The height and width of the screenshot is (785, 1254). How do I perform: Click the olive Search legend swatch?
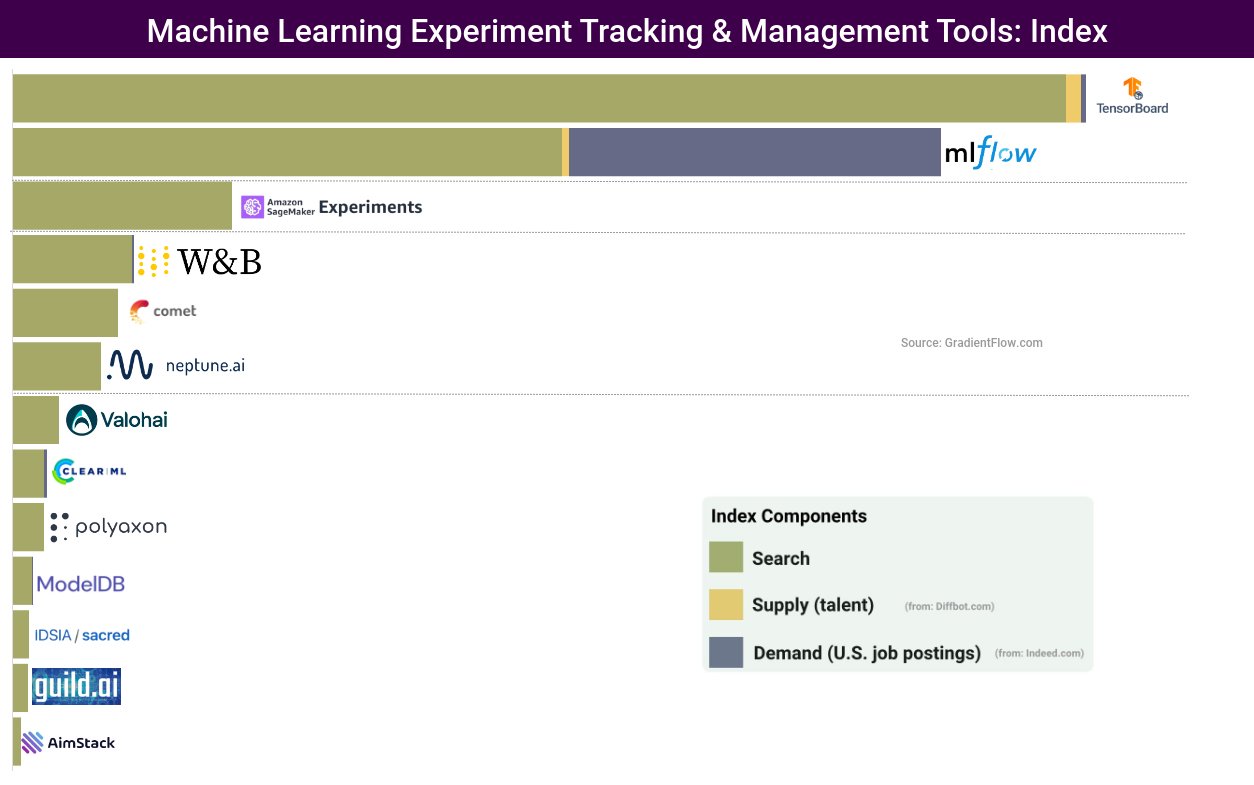coord(726,557)
